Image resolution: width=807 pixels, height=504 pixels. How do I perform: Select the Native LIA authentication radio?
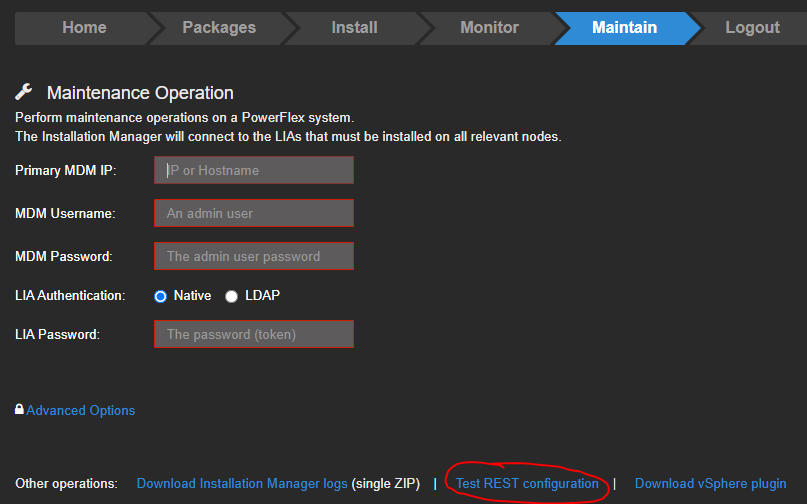coord(160,296)
